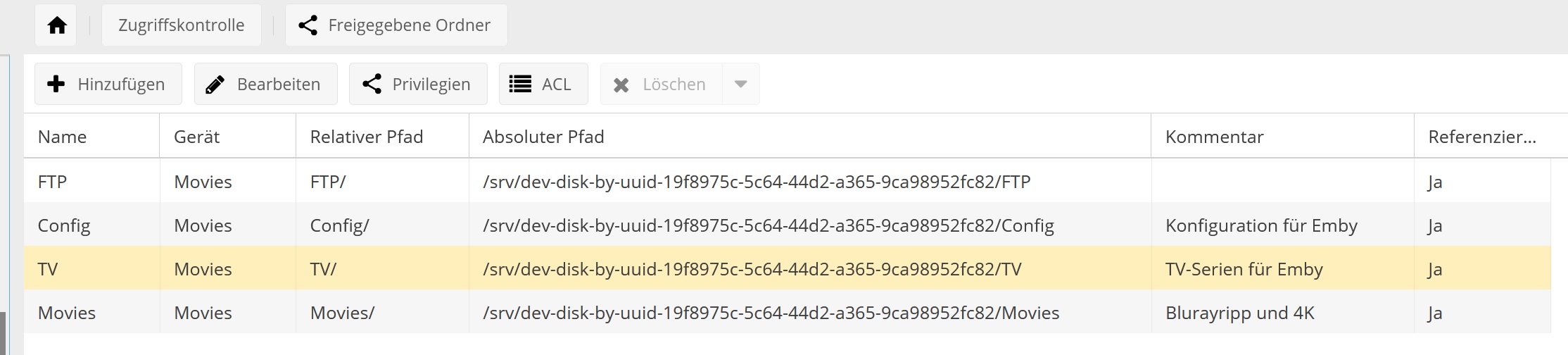Select the FTP shared folder row

pos(788,181)
